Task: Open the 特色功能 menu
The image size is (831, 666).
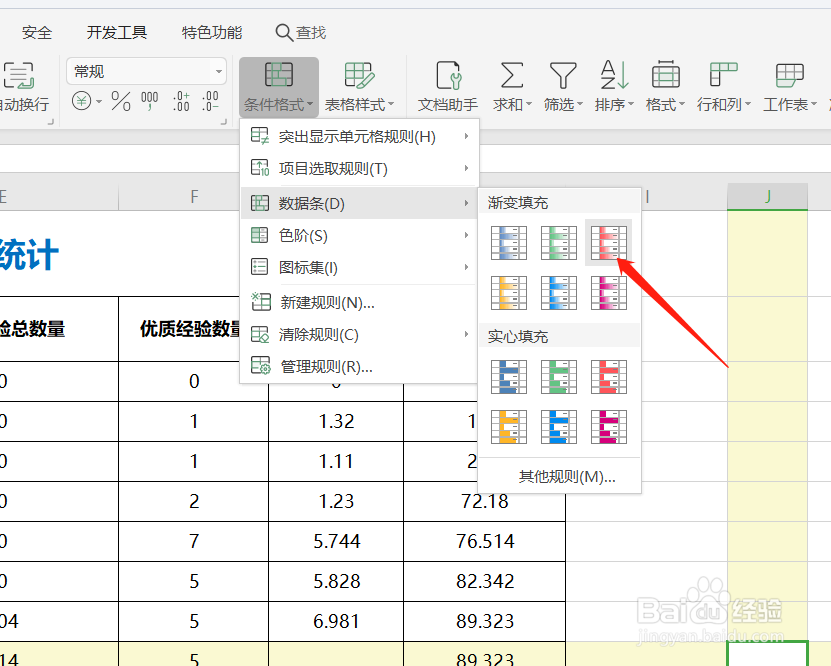Action: tap(211, 31)
